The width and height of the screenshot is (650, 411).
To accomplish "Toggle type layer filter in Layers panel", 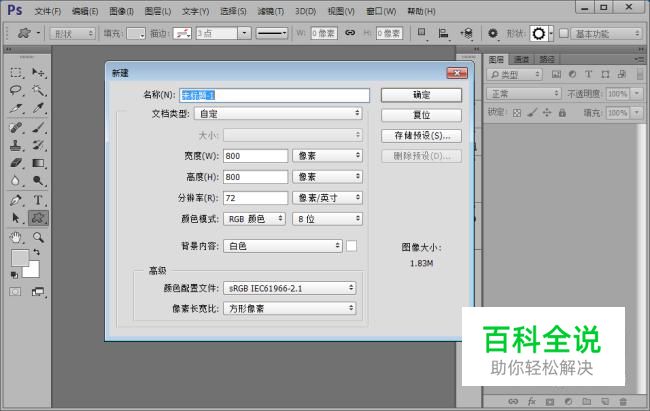I will (x=588, y=75).
